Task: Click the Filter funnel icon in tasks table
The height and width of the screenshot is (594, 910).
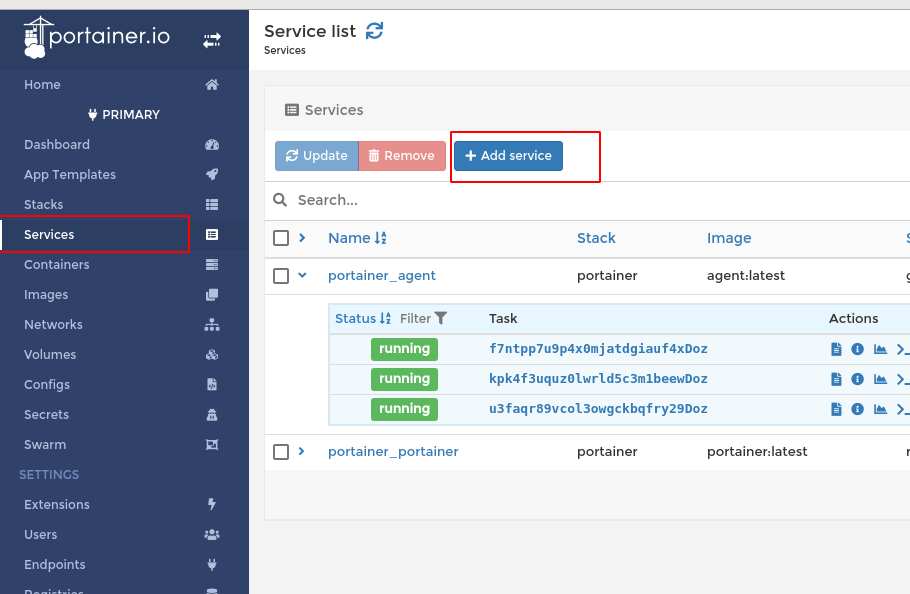Action: (441, 319)
